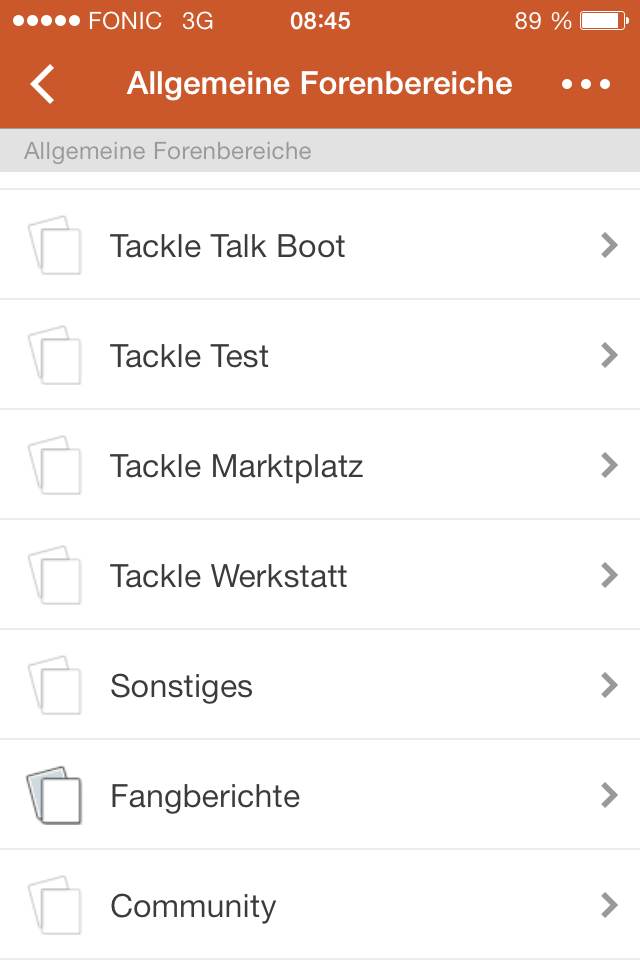This screenshot has width=640, height=960.
Task: Open the Tackle Test forum
Action: tap(190, 356)
